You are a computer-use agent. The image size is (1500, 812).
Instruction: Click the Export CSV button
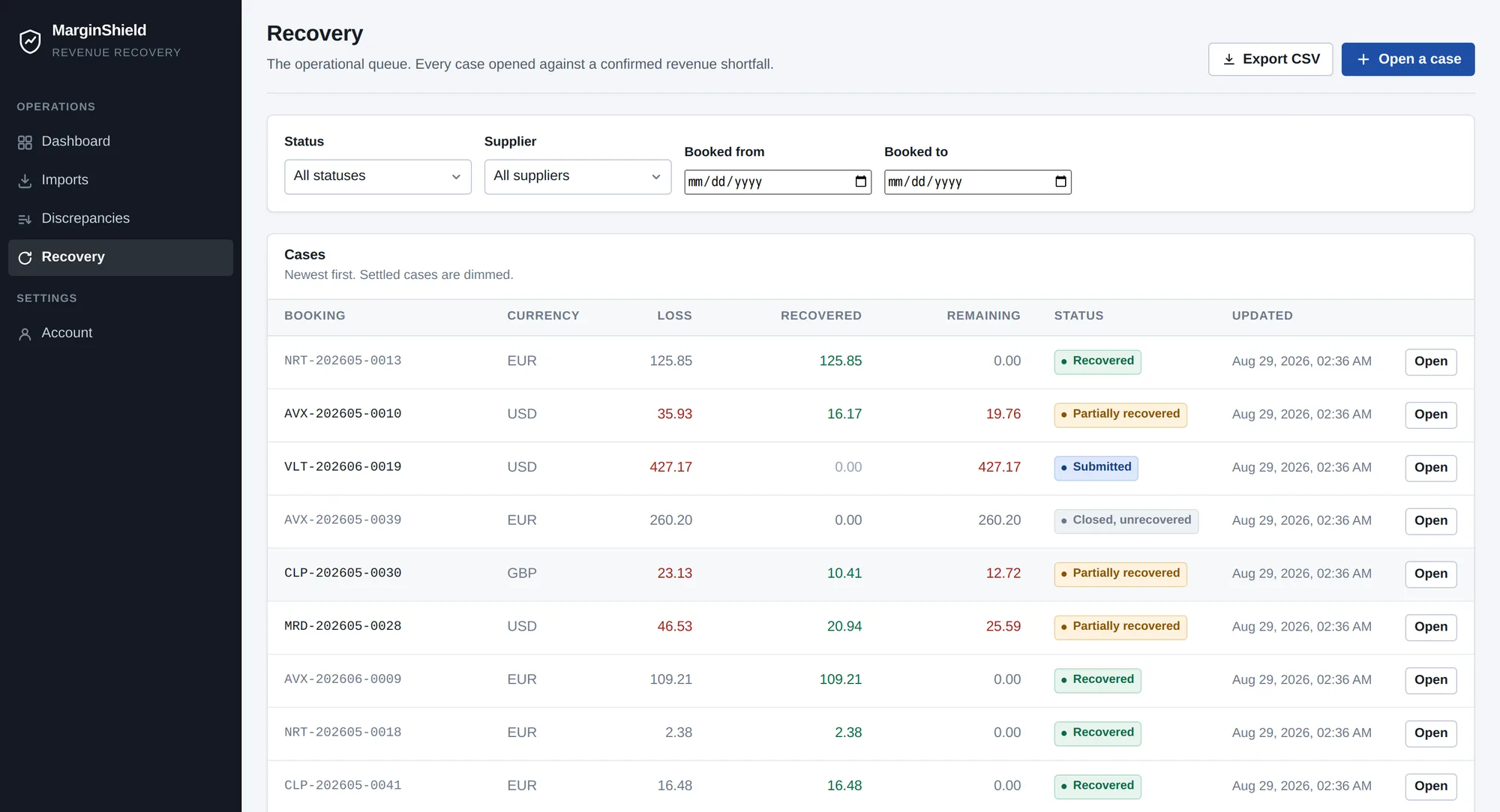1270,59
